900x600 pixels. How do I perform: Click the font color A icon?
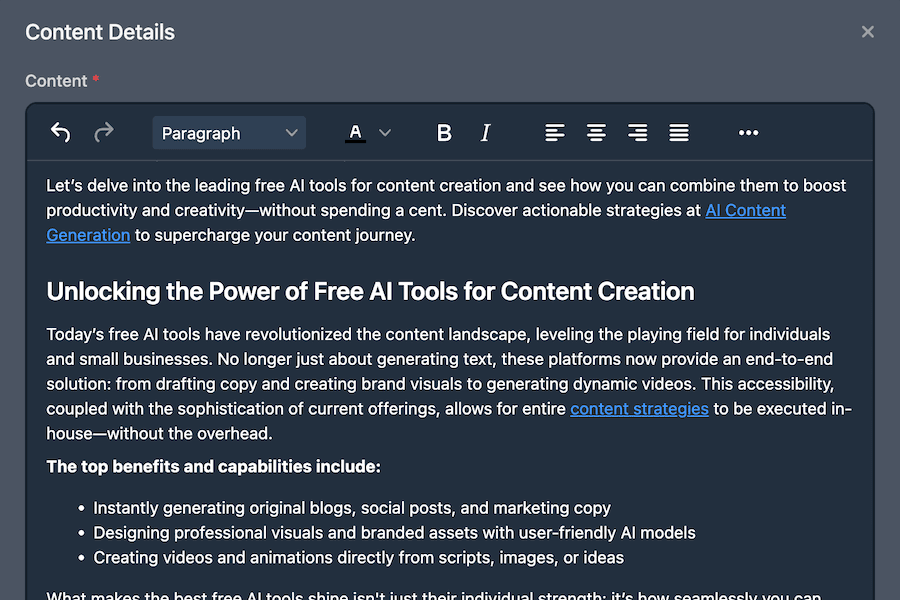pos(355,132)
